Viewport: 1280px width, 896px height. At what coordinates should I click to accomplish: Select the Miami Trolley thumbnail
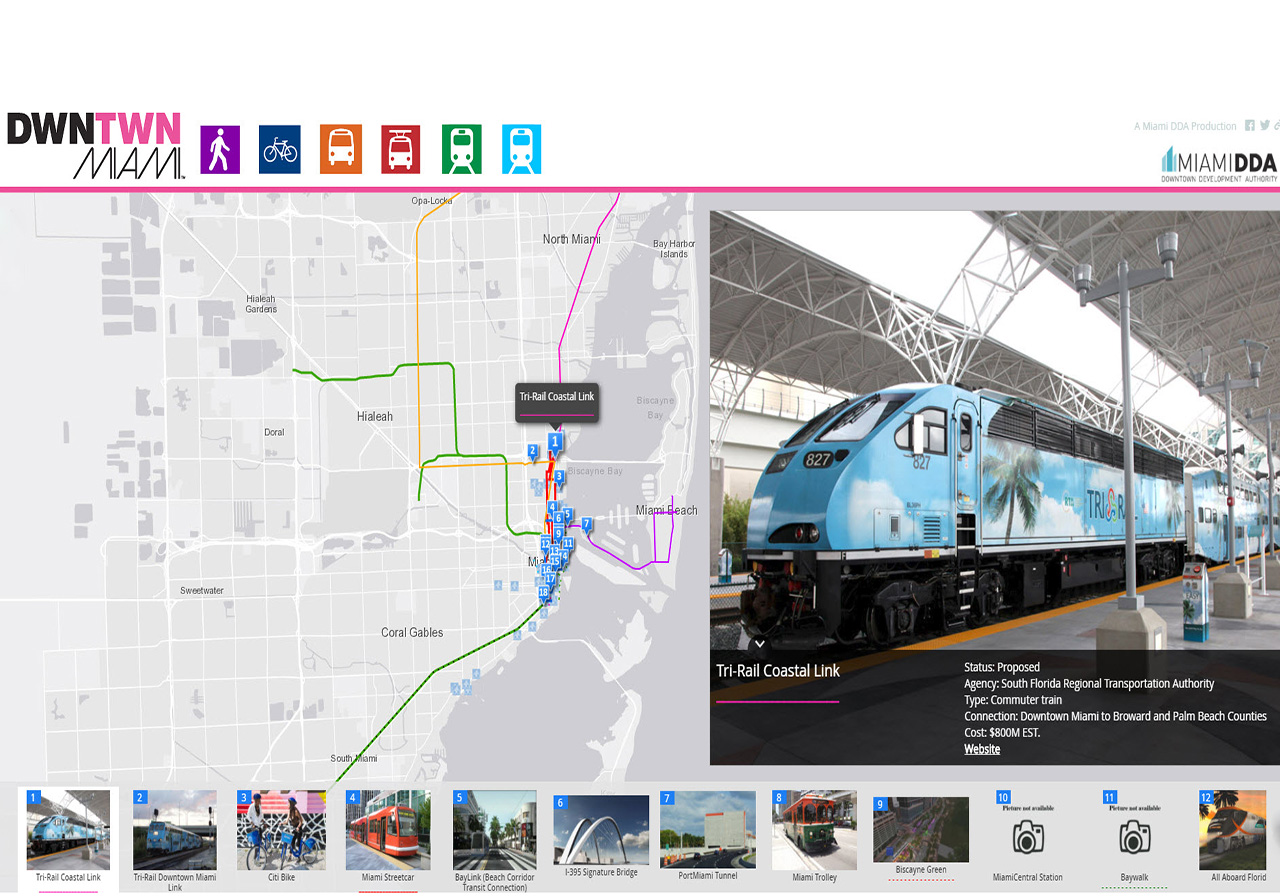(x=814, y=830)
